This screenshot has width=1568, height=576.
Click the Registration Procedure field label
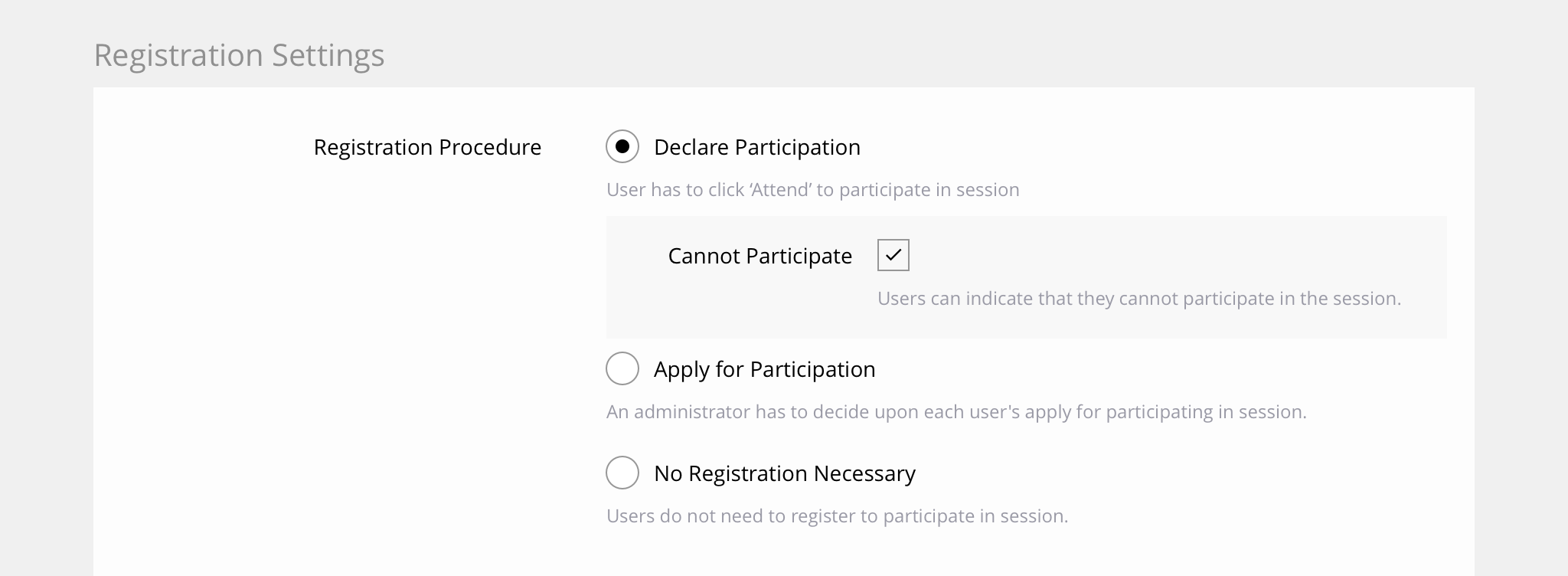427,147
